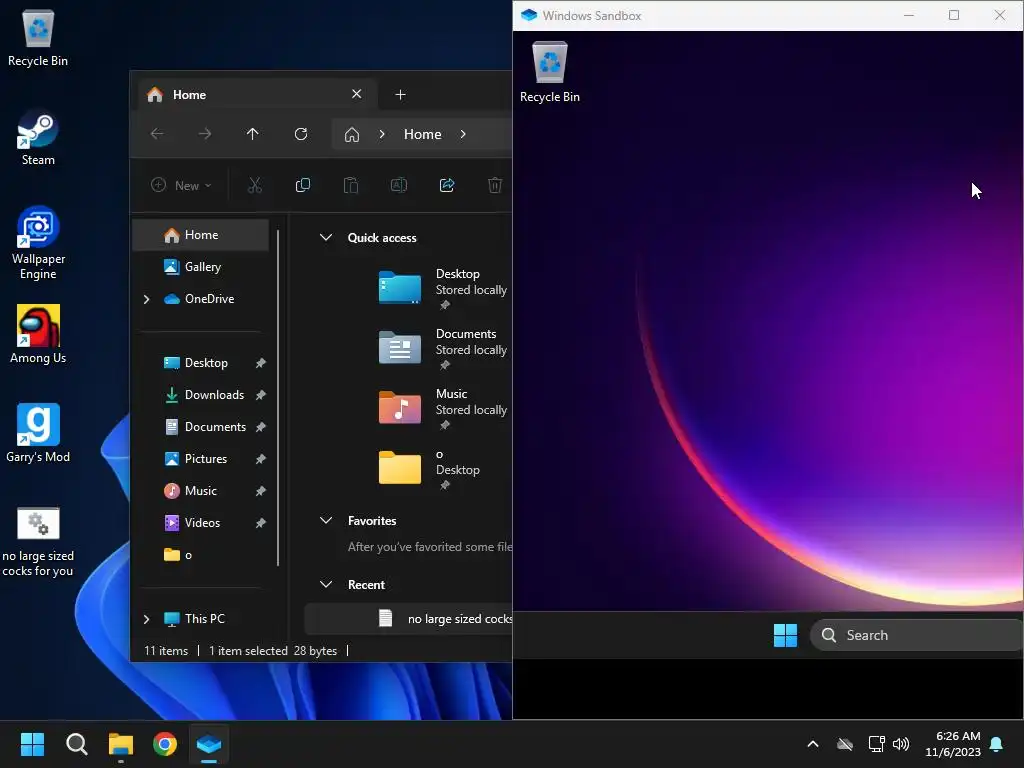Click Cut scissors icon in Explorer toolbar
Screen dimensions: 1024x768
pyautogui.click(x=255, y=185)
